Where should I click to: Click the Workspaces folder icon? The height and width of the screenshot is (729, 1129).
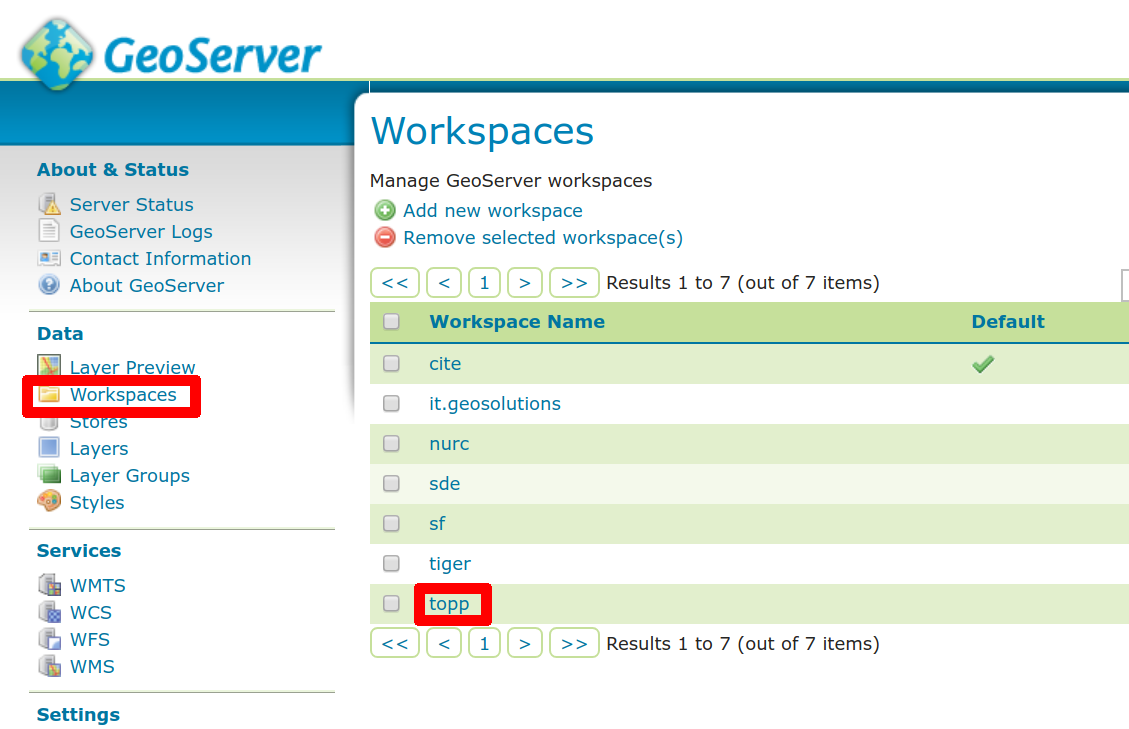point(49,394)
